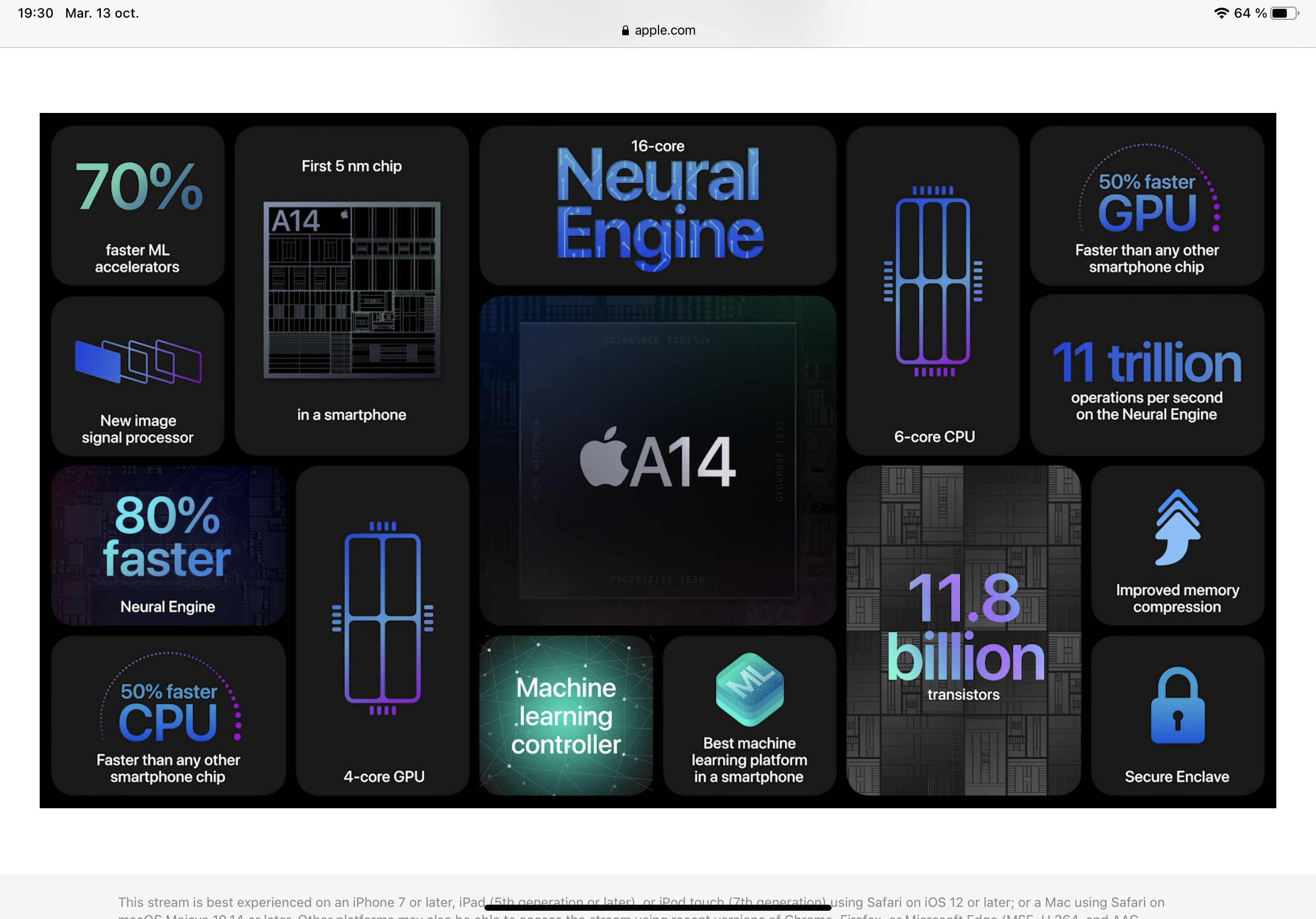The image size is (1316, 919).
Task: Click the ML cube icon
Action: click(x=749, y=688)
